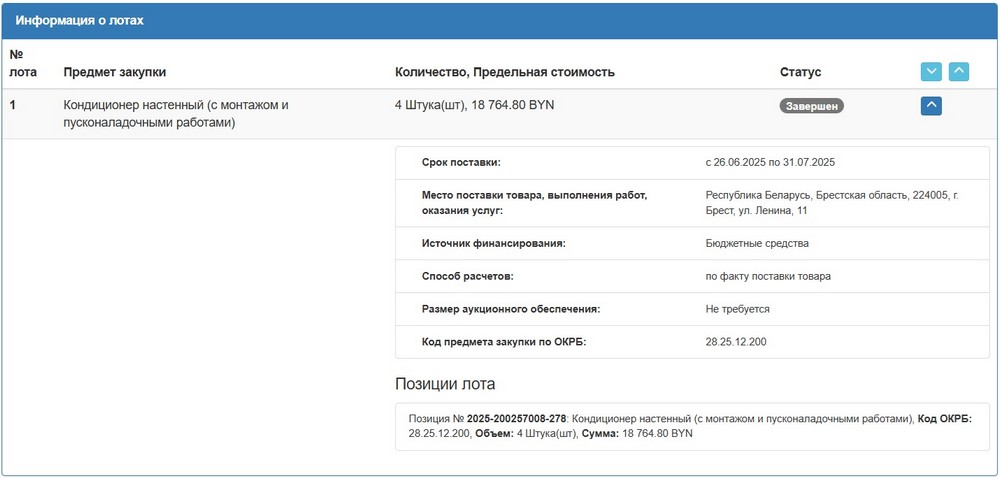This screenshot has width=1000, height=479.
Task: Click the "Количество, Предельная стоимость" column header
Action: coord(505,72)
